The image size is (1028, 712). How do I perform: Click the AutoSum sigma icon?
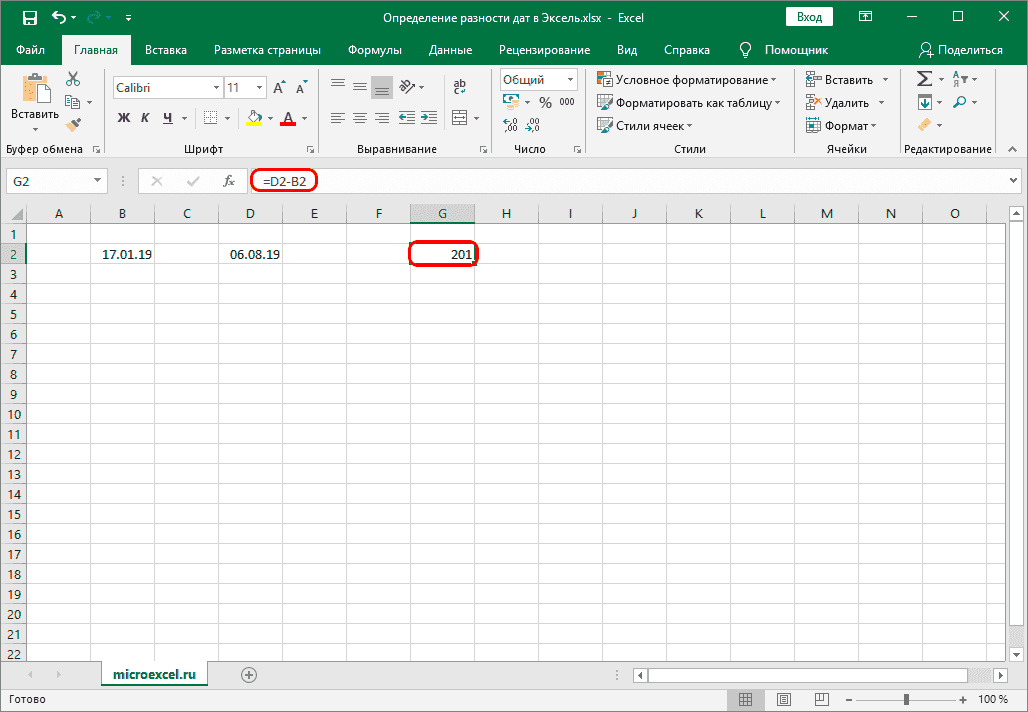tap(924, 79)
